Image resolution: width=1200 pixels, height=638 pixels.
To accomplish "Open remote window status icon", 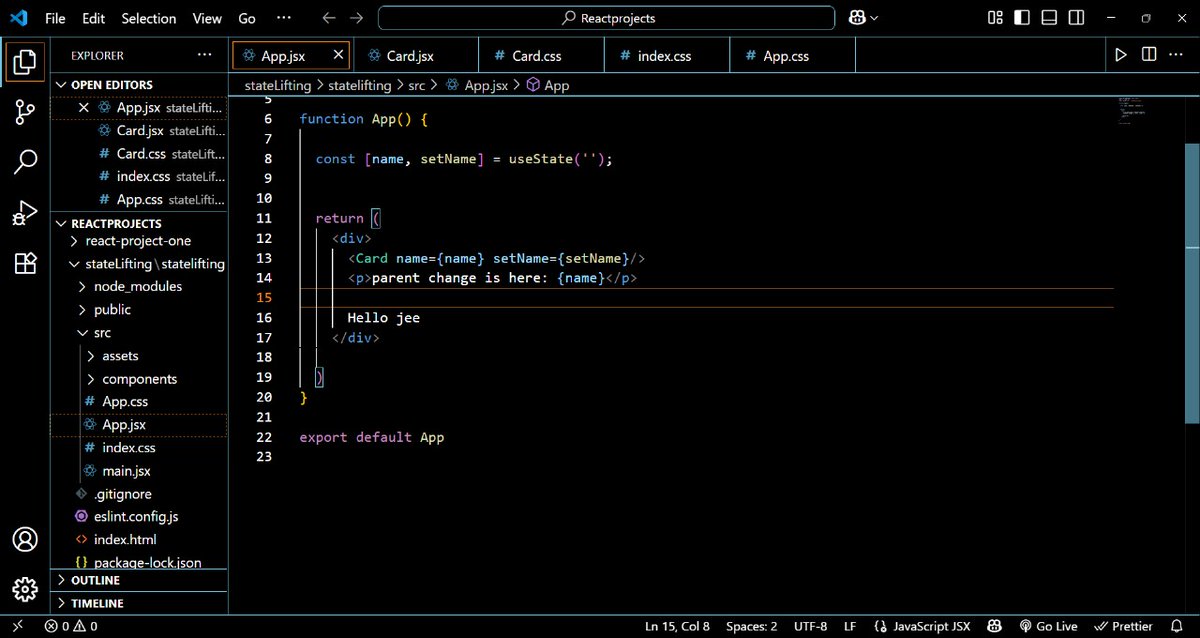I will point(17,626).
